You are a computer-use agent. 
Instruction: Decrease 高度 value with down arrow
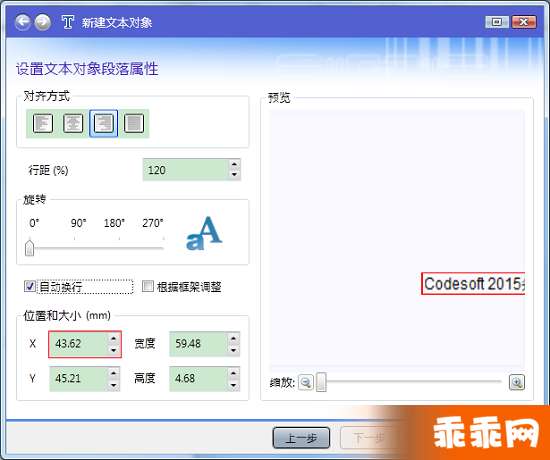(233, 385)
